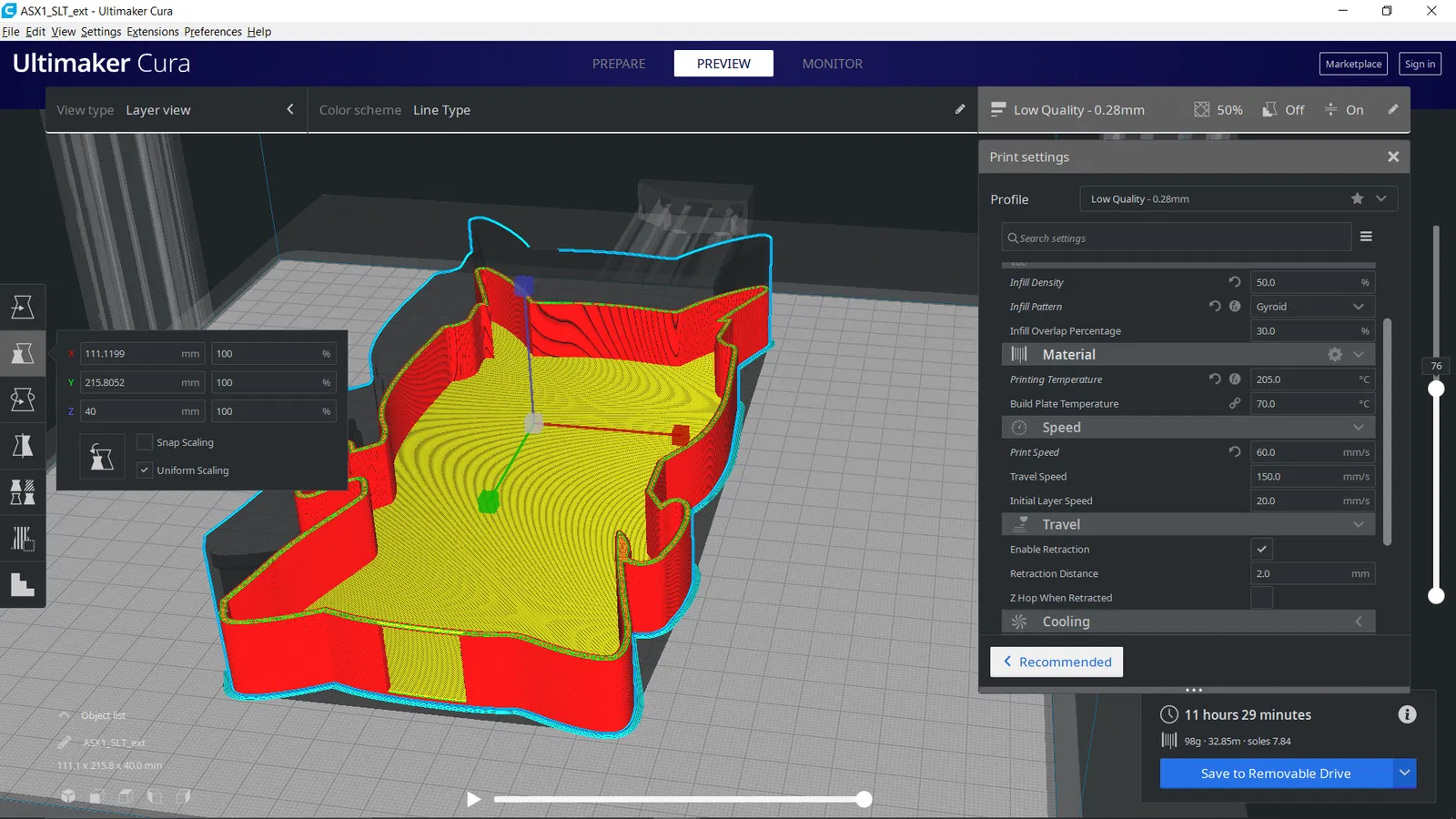Open the print settings hamburger menu

1366,237
